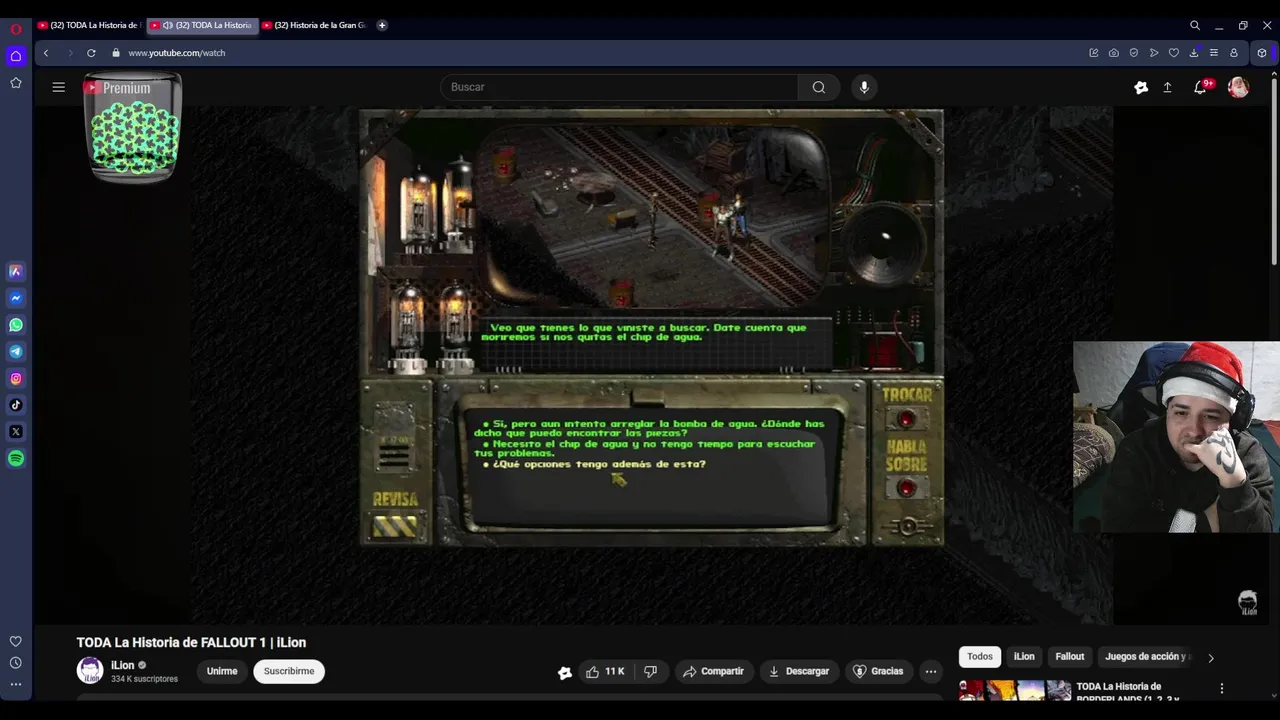This screenshot has width=1280, height=720.
Task: Open the YouTube hamburger guide menu
Action: click(59, 87)
